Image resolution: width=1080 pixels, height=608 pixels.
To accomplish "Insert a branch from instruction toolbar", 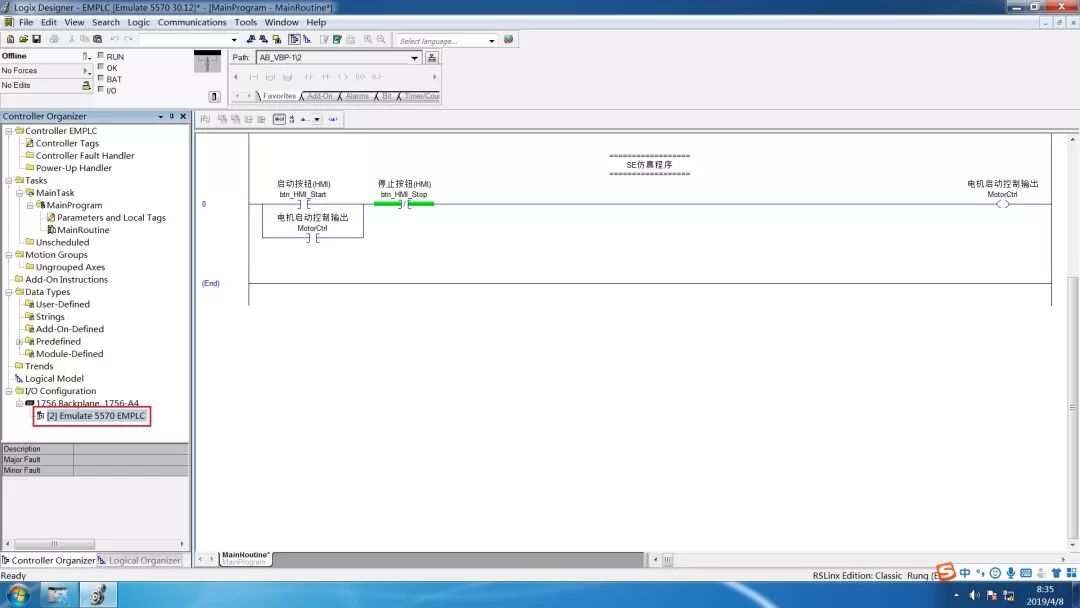I will (x=270, y=76).
